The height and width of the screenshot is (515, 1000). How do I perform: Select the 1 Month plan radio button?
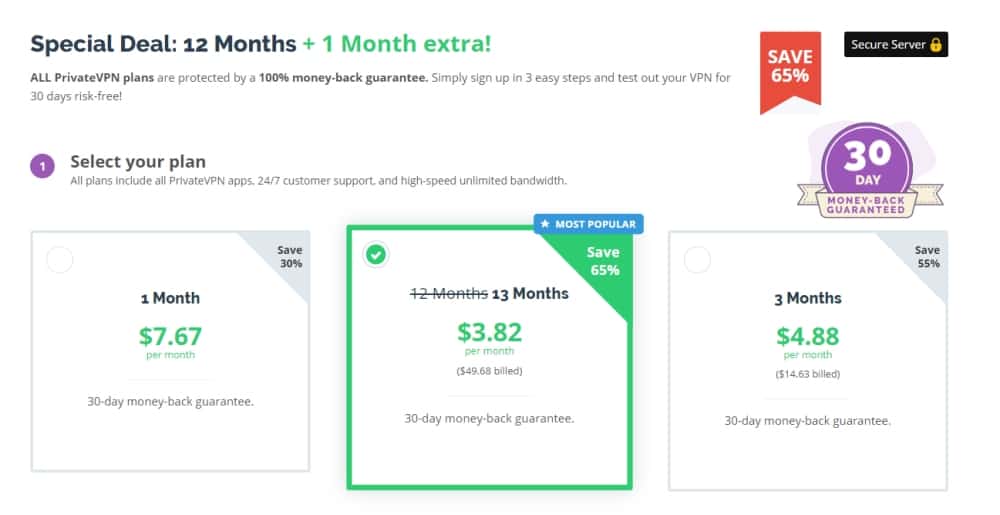(x=60, y=260)
